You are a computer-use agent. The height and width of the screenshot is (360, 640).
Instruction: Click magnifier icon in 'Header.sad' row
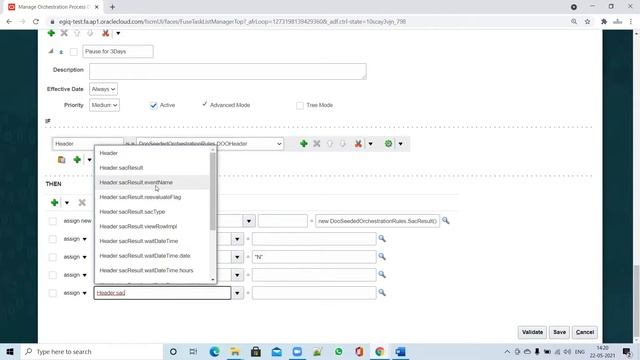(x=382, y=292)
